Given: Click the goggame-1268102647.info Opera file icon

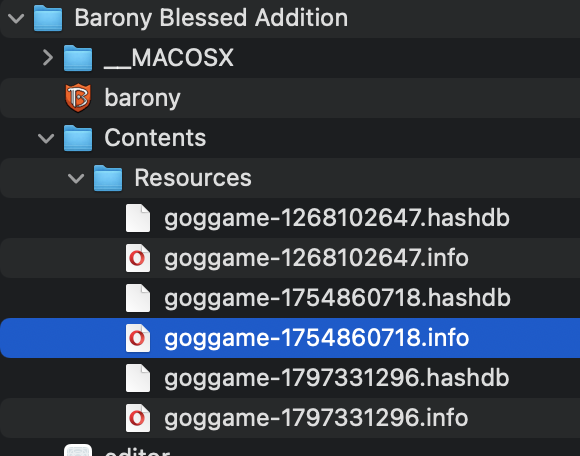Looking at the screenshot, I should pos(138,258).
